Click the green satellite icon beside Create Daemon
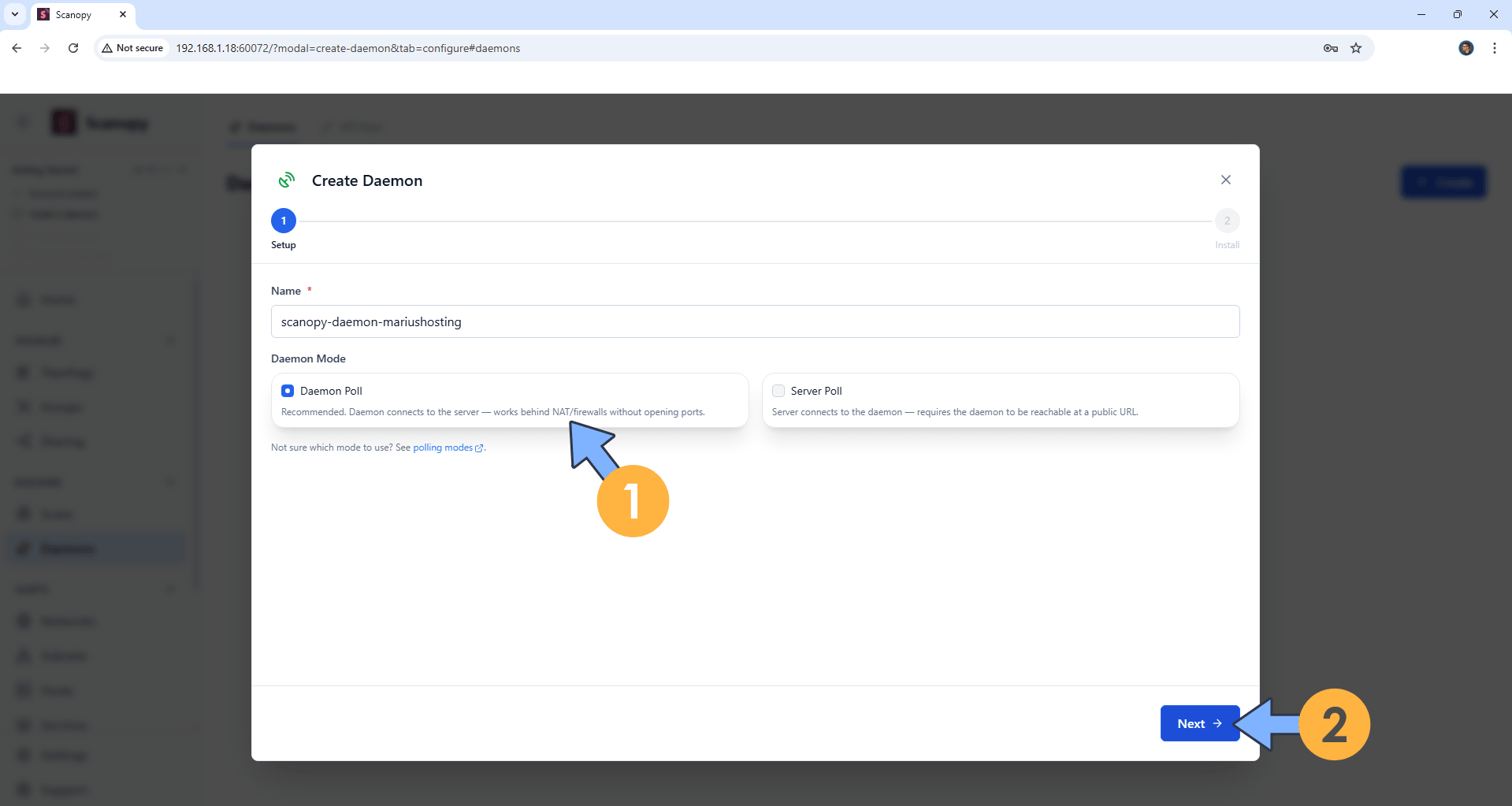The image size is (1512, 806). pos(287,180)
